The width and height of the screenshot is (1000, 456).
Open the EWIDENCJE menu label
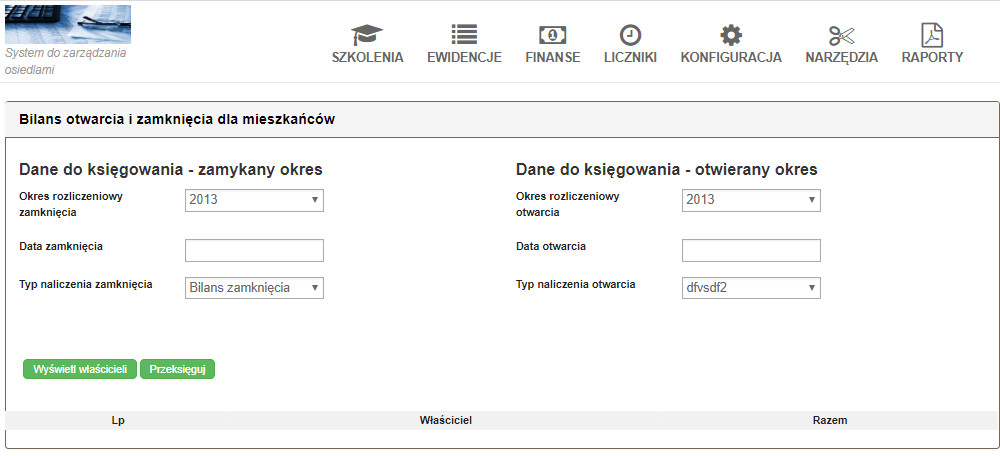click(464, 57)
